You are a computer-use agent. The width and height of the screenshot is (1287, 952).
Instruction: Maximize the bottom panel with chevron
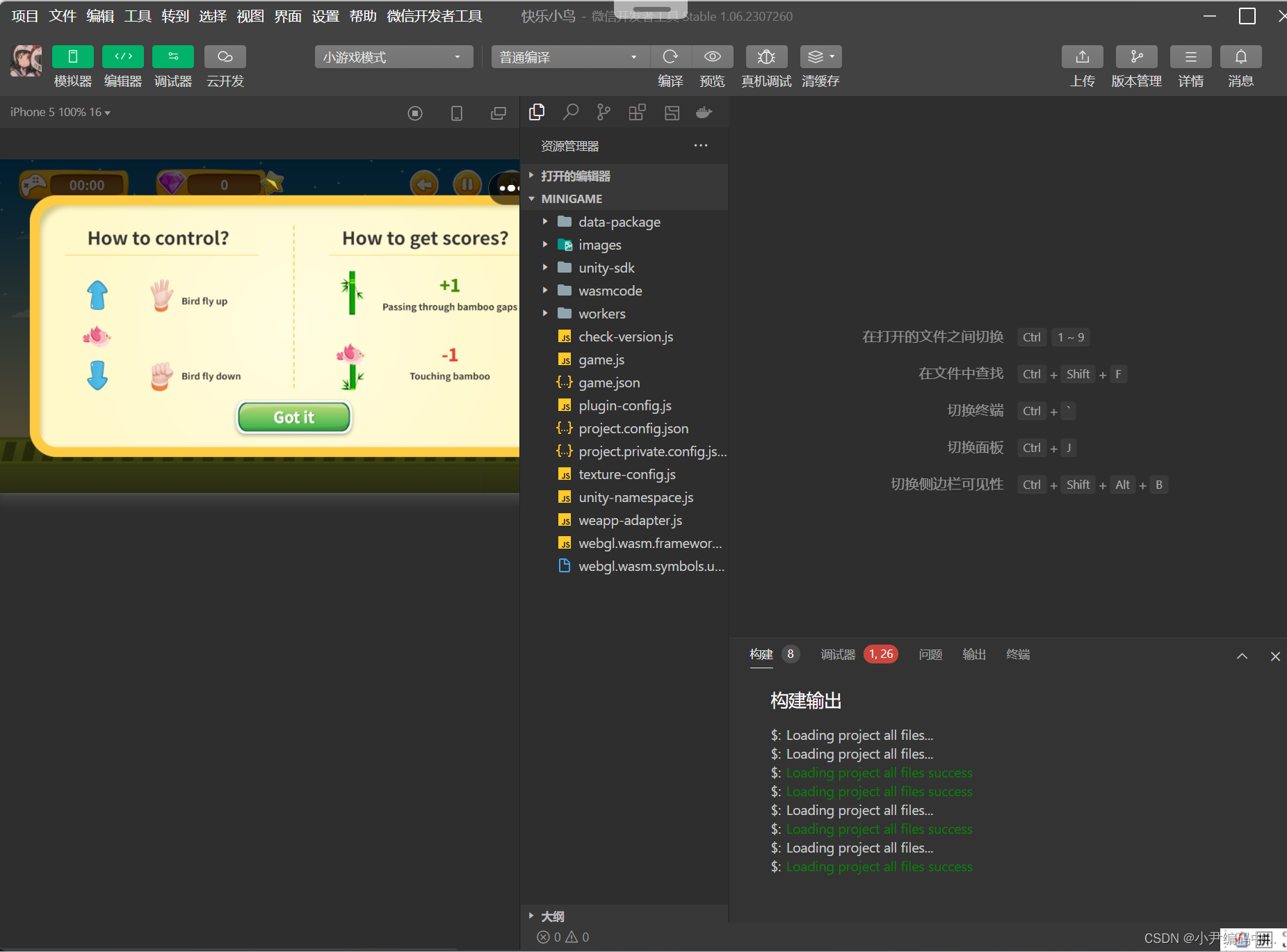coord(1242,656)
